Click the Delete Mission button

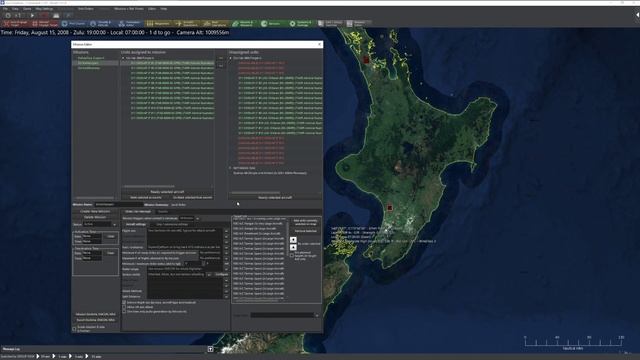click(95, 217)
